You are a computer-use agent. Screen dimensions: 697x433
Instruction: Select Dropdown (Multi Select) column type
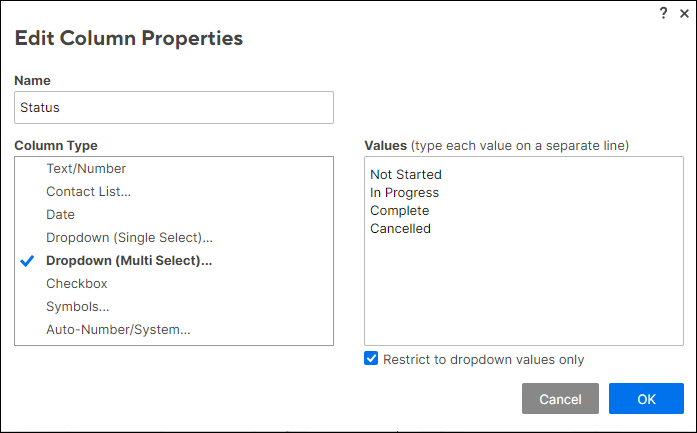pyautogui.click(x=129, y=261)
